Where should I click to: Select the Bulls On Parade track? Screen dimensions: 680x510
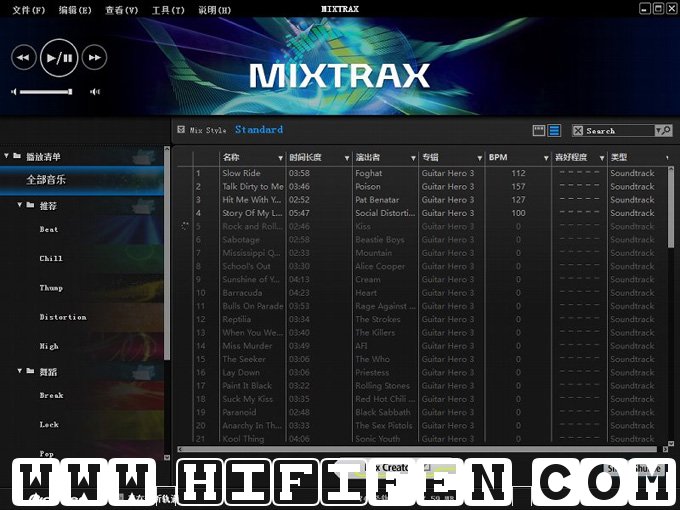tap(253, 306)
